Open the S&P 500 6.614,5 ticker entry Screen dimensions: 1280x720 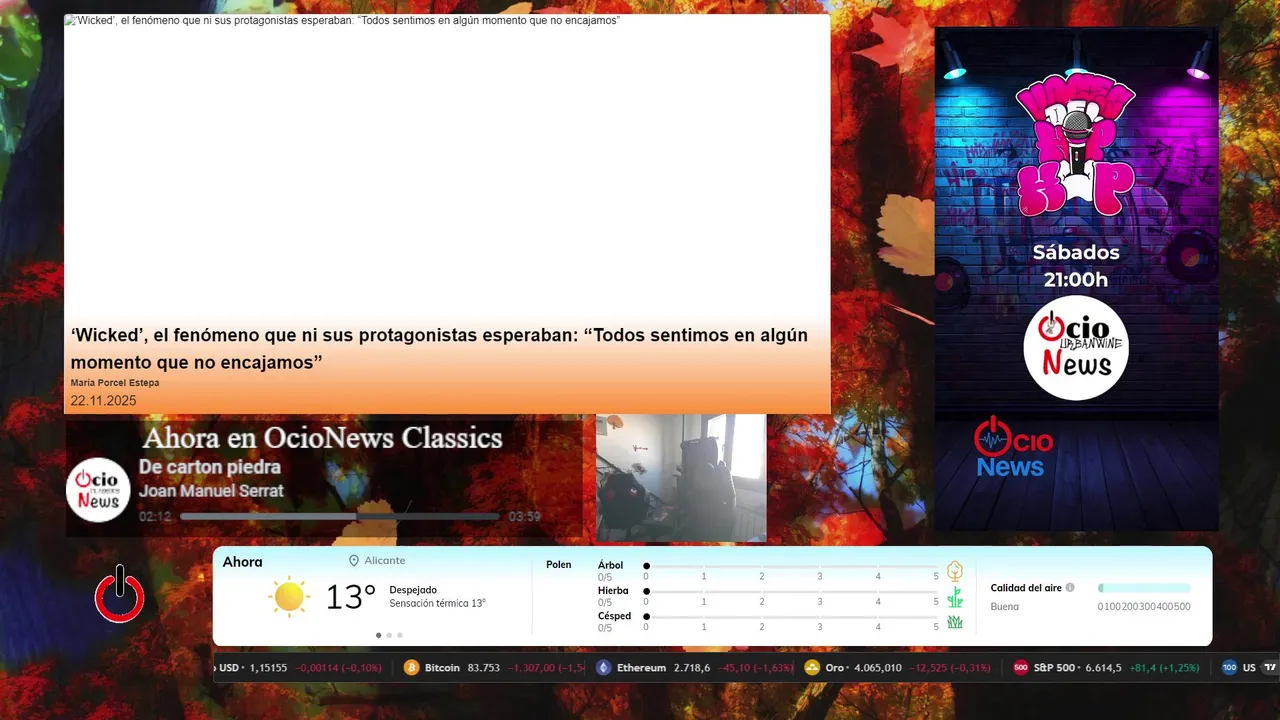(x=1106, y=668)
